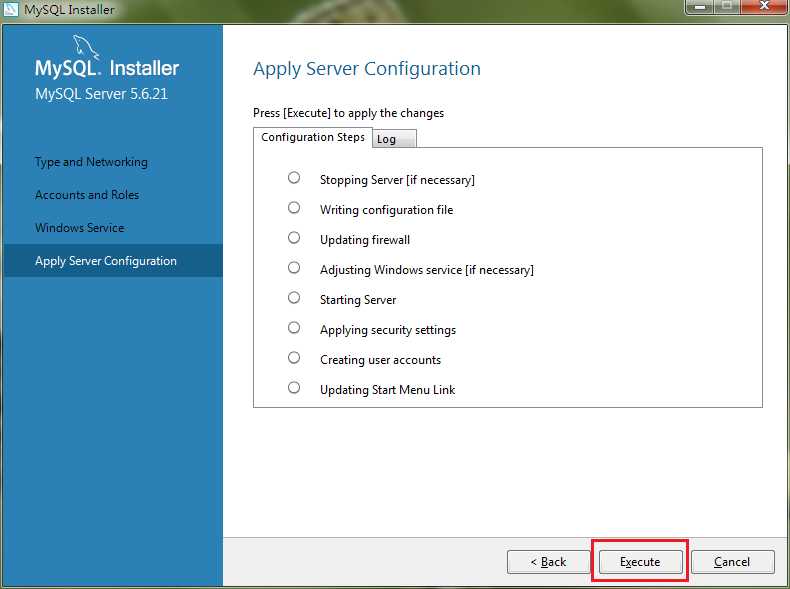
Task: Click the 'Apply Server Configuration' page heading
Action: tap(367, 69)
